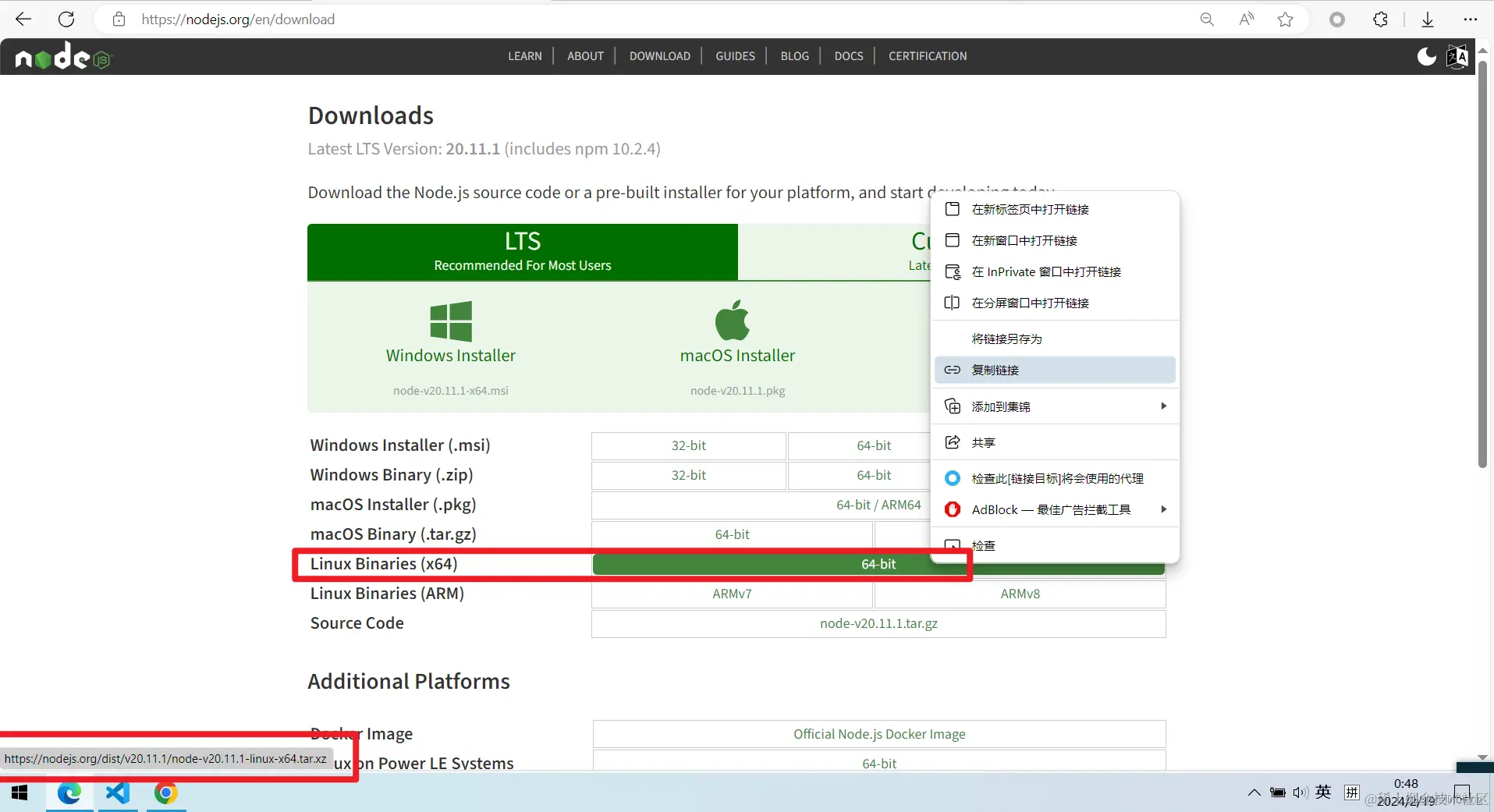Choose 检查此[链接目标]将会使用的代理

tap(1055, 478)
